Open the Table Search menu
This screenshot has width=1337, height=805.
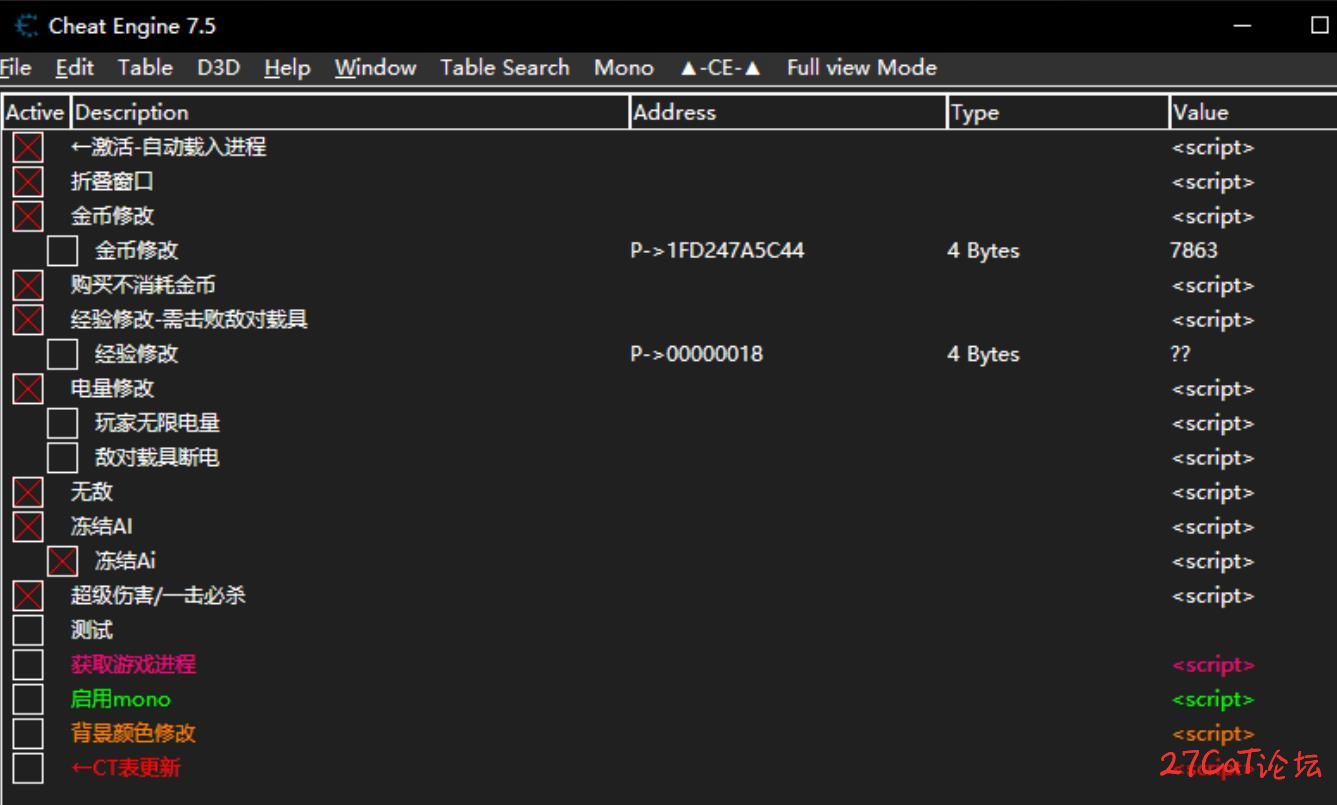[x=504, y=68]
